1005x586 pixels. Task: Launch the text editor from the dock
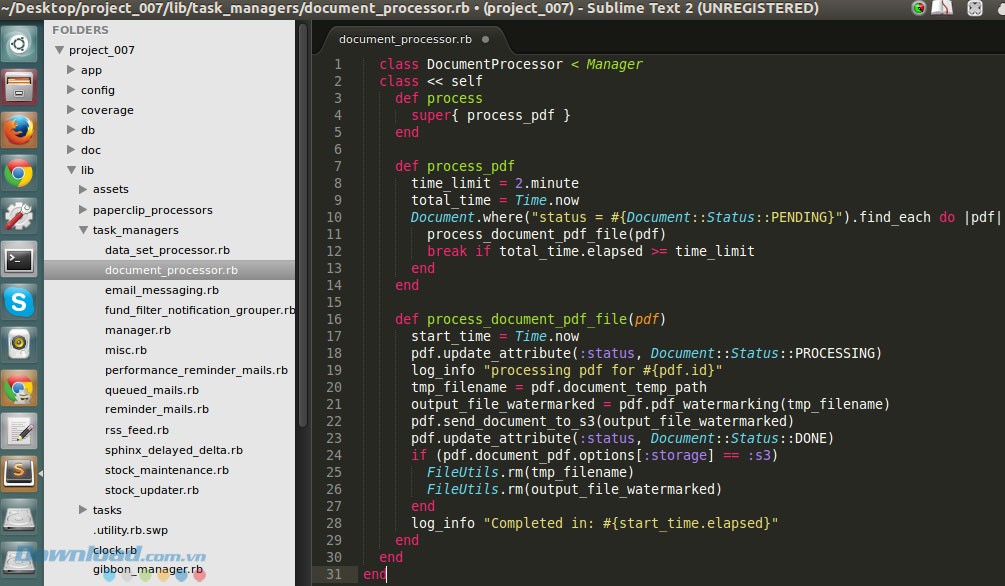(x=20, y=432)
